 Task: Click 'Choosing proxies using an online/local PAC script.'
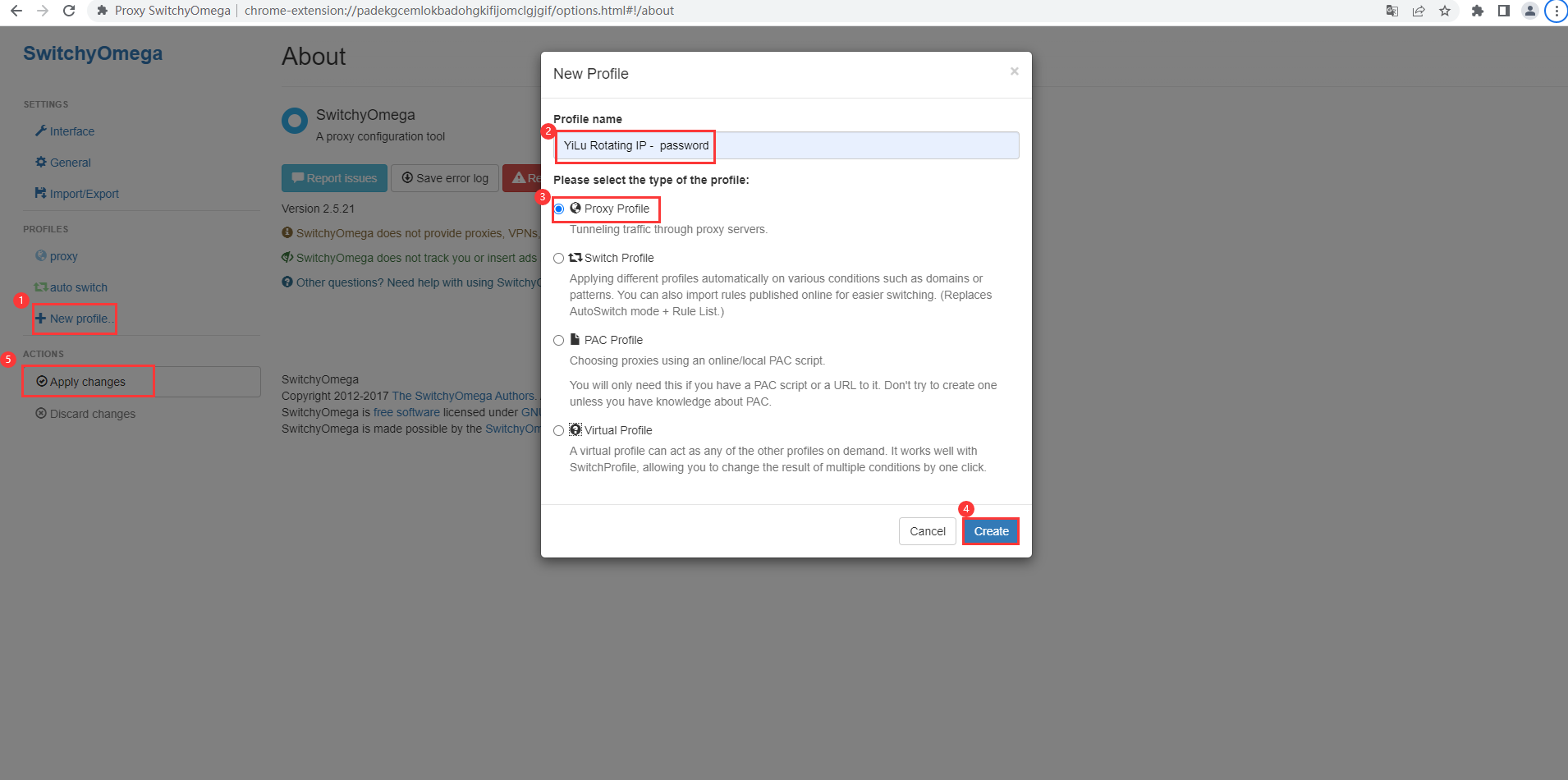[x=697, y=360]
